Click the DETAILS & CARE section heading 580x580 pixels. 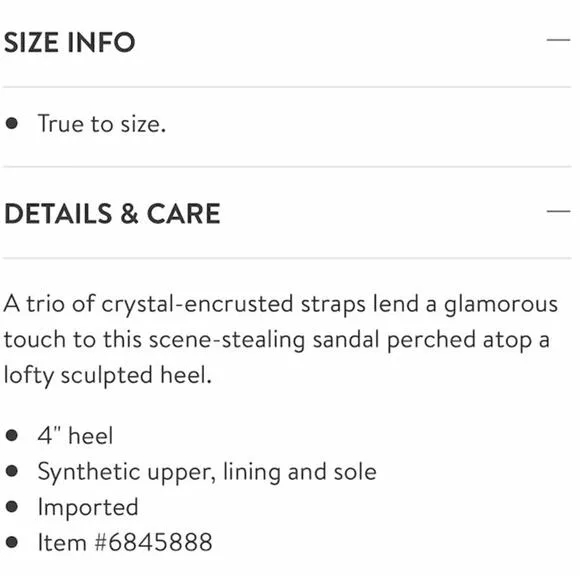coord(112,214)
